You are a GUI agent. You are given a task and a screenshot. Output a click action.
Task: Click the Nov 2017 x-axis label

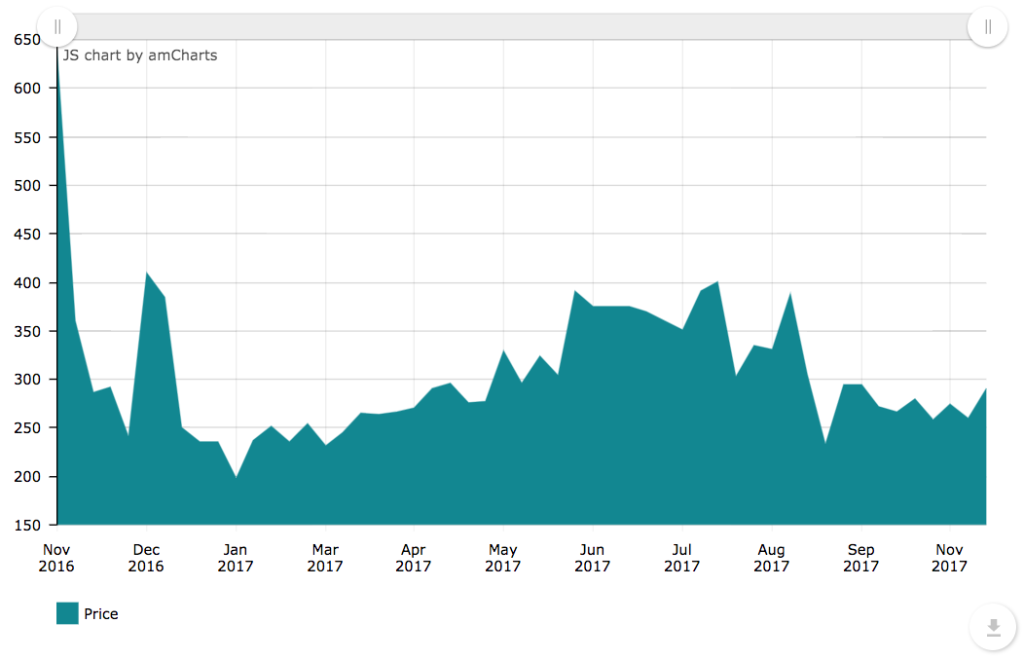949,558
